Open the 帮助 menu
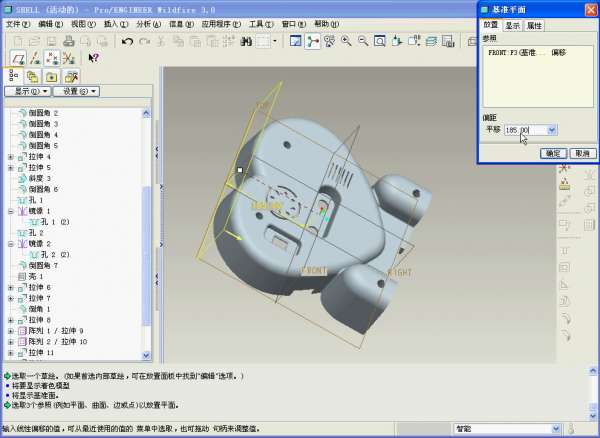The image size is (600, 438). click(x=326, y=24)
